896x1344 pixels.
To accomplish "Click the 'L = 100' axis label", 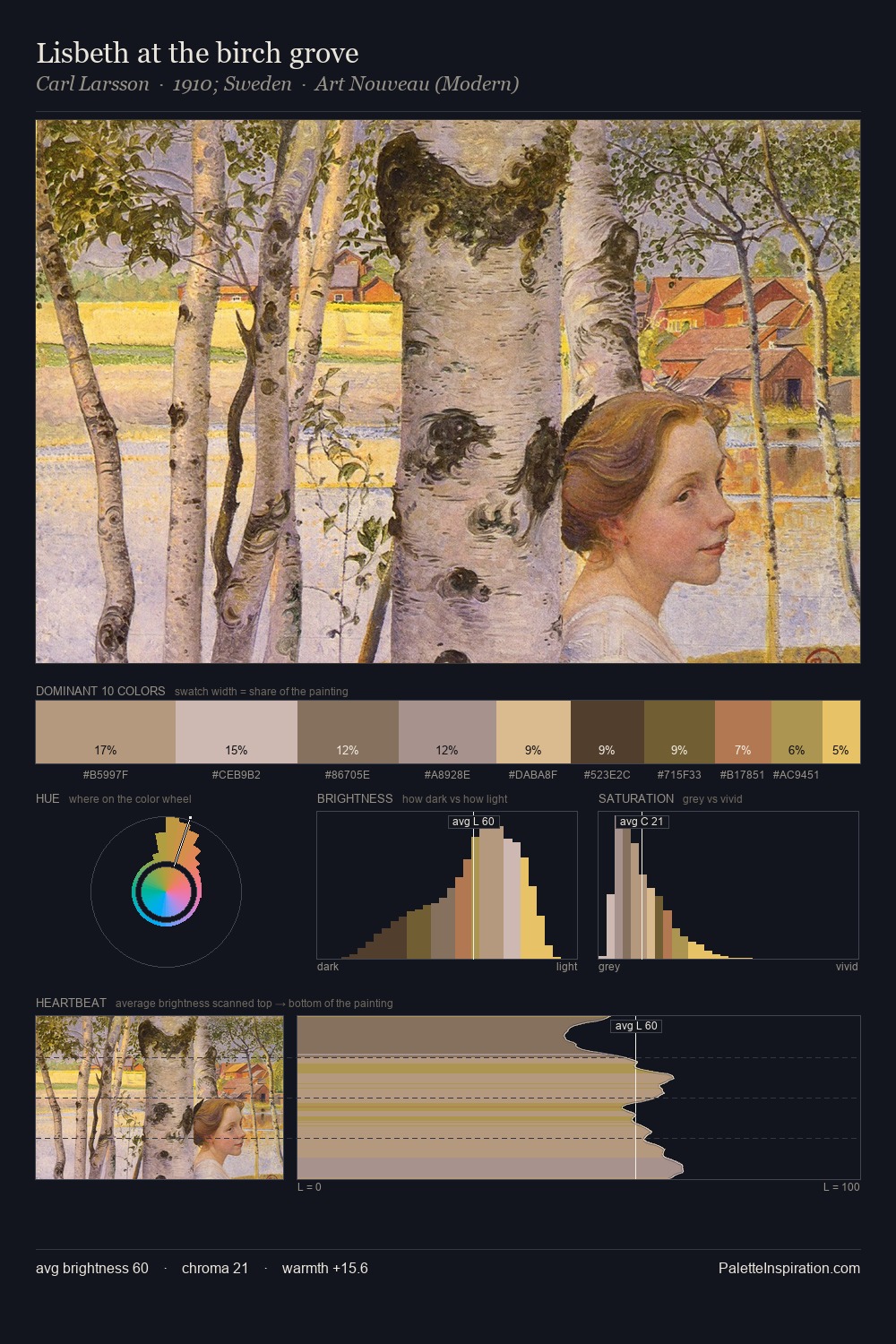I will (841, 1186).
